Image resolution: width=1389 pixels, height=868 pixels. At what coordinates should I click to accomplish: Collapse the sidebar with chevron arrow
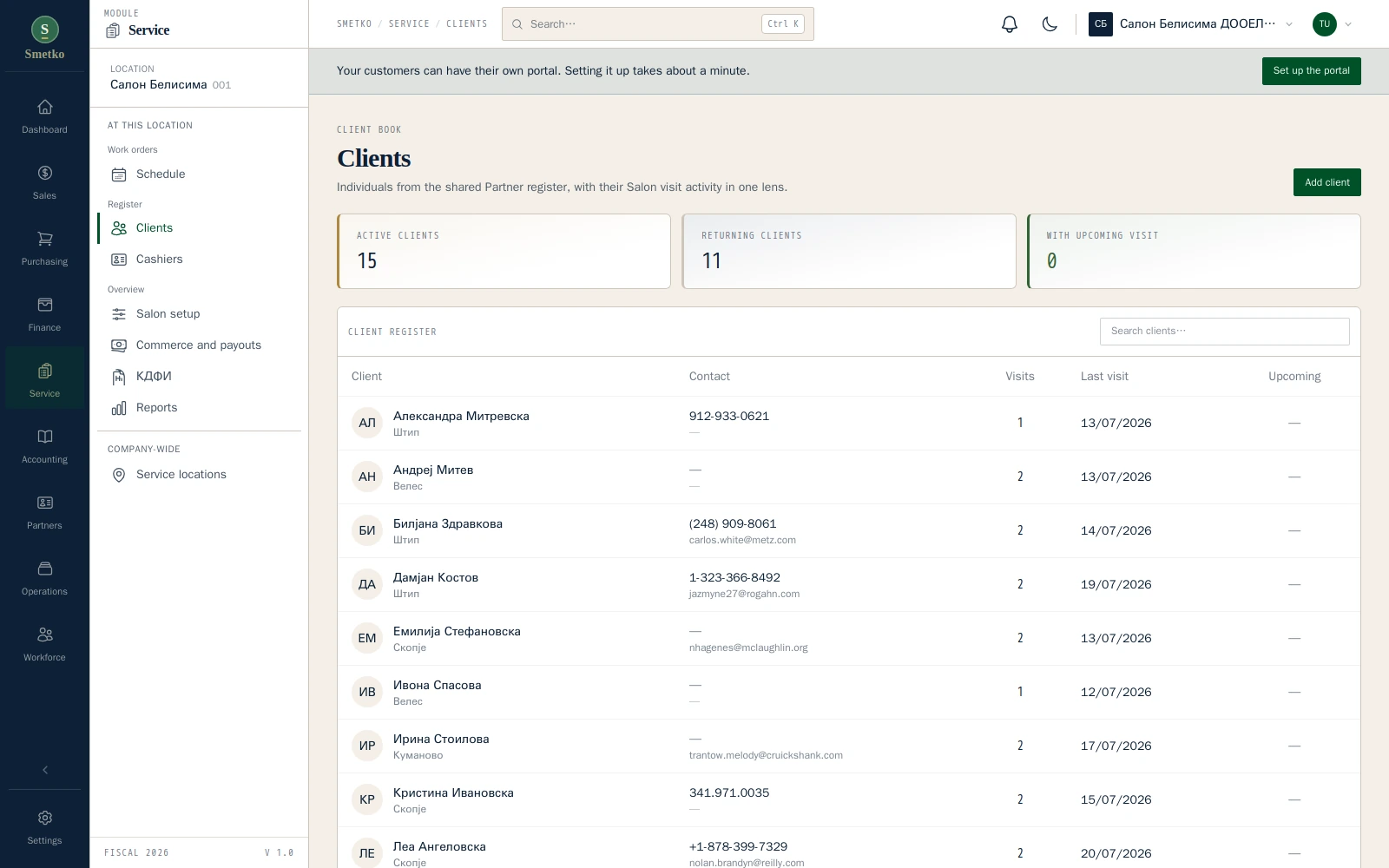(x=45, y=770)
